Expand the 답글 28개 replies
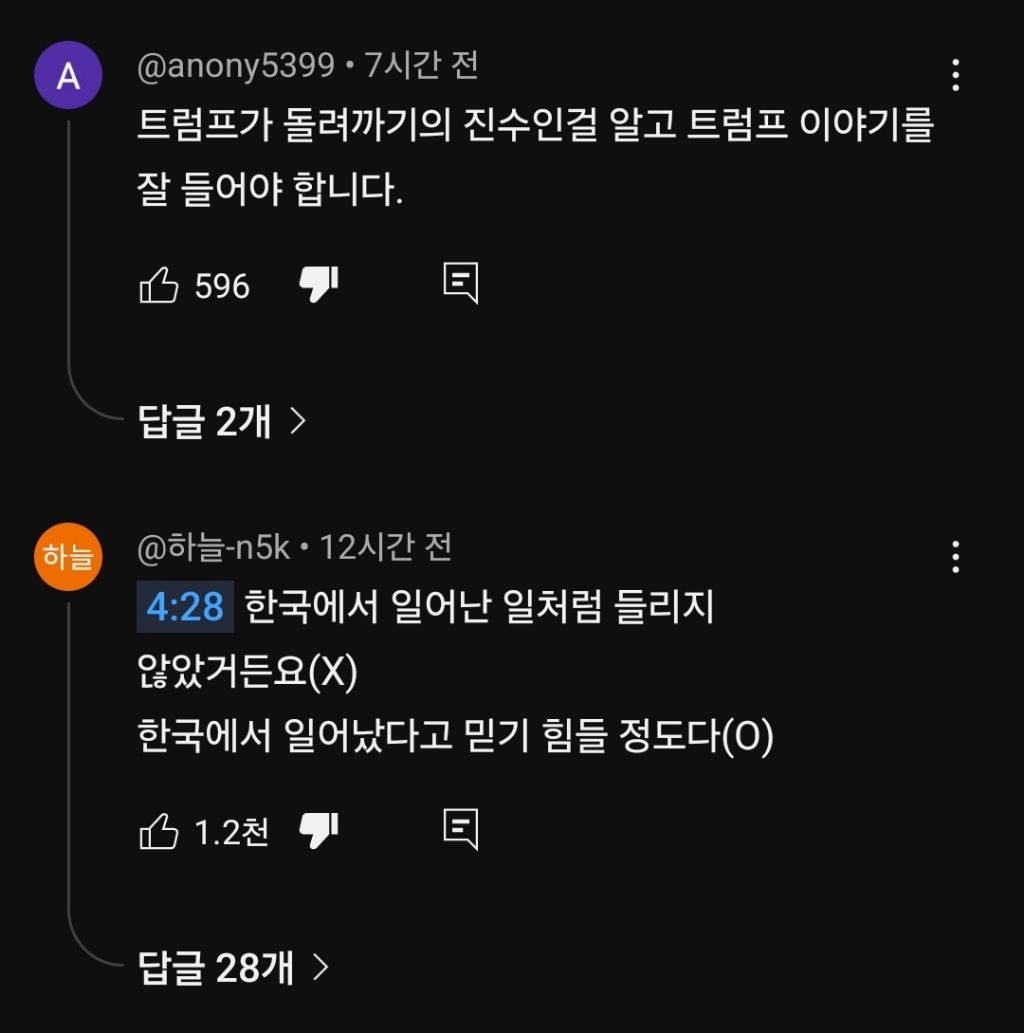 pyautogui.click(x=232, y=967)
